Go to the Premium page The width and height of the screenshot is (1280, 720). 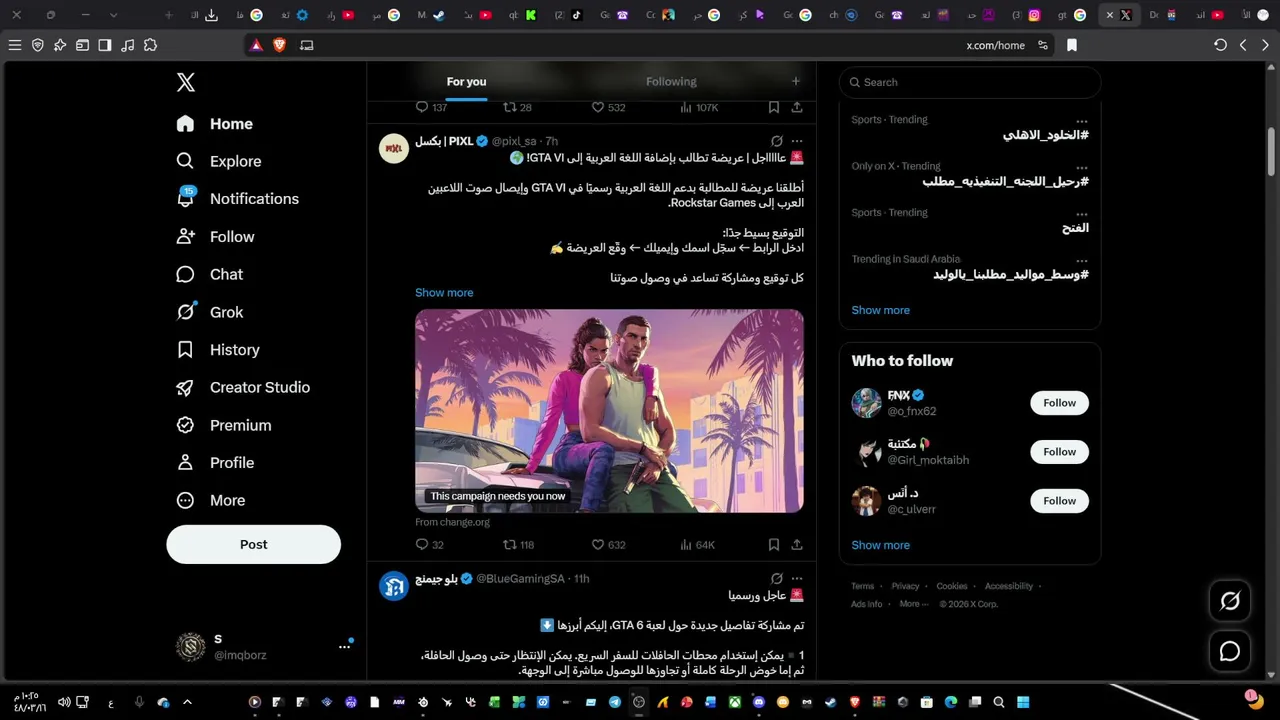point(224,425)
